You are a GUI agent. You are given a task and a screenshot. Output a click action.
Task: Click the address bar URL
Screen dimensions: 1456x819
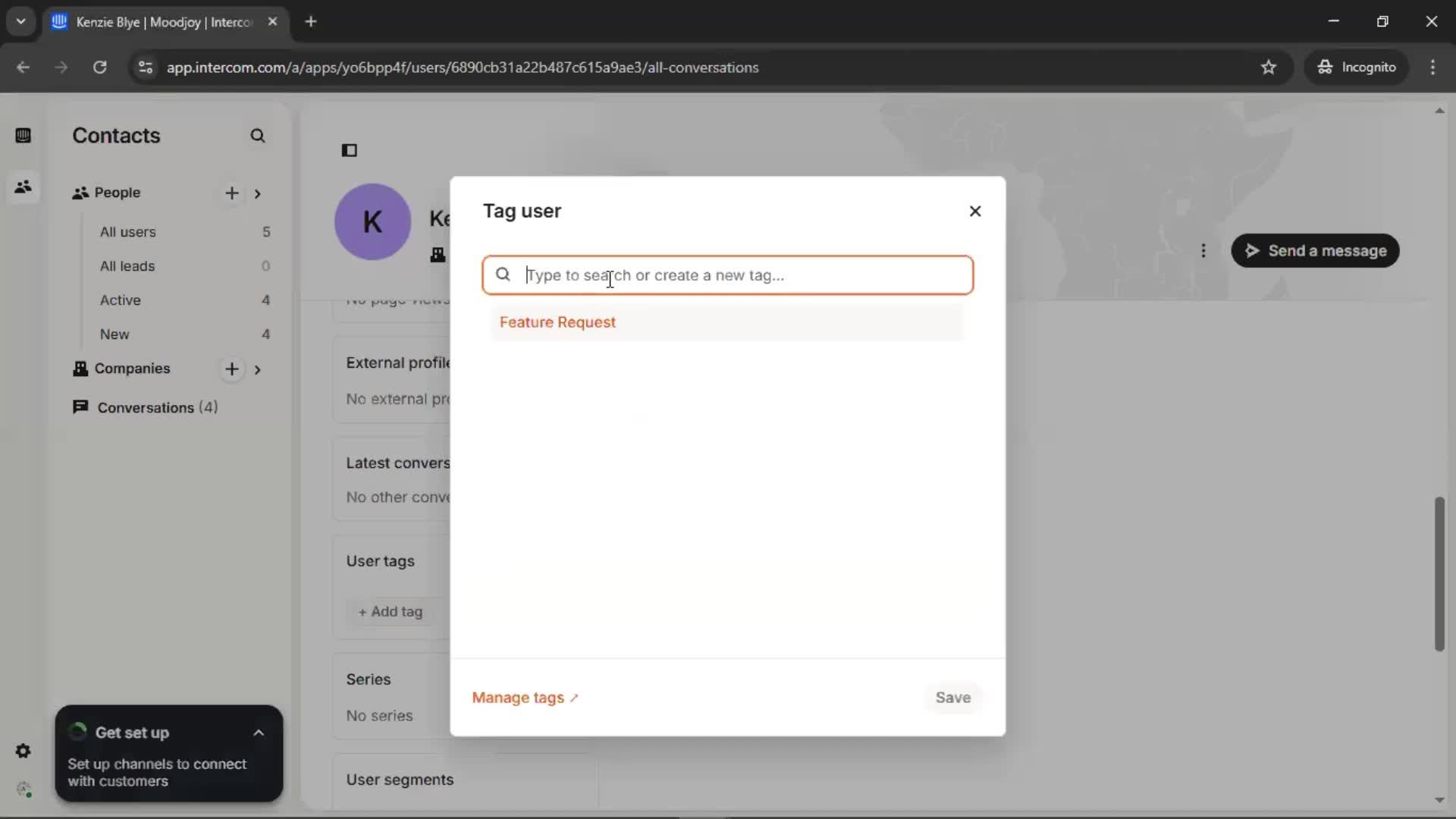point(463,67)
